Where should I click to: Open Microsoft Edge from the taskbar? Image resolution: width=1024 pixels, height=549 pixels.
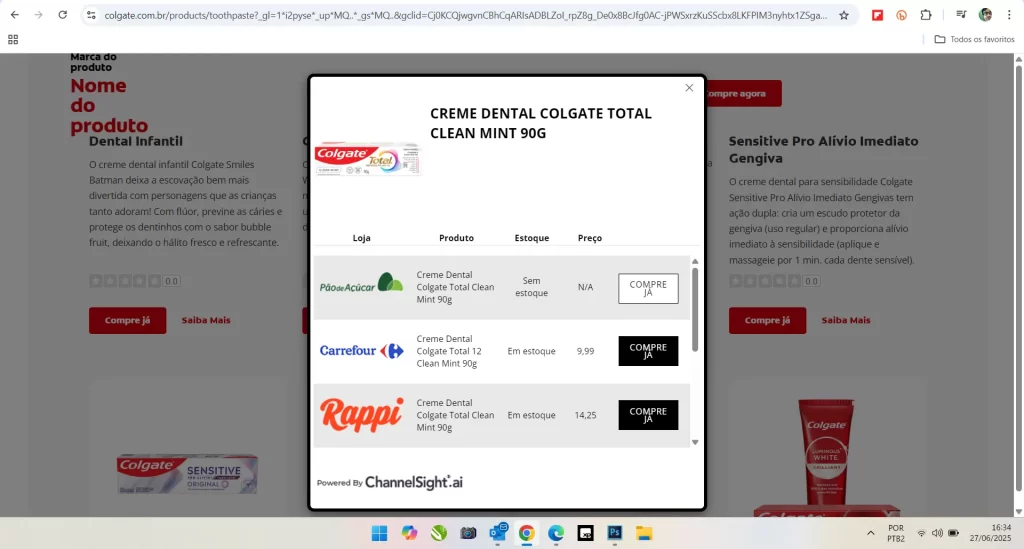pyautogui.click(x=556, y=533)
